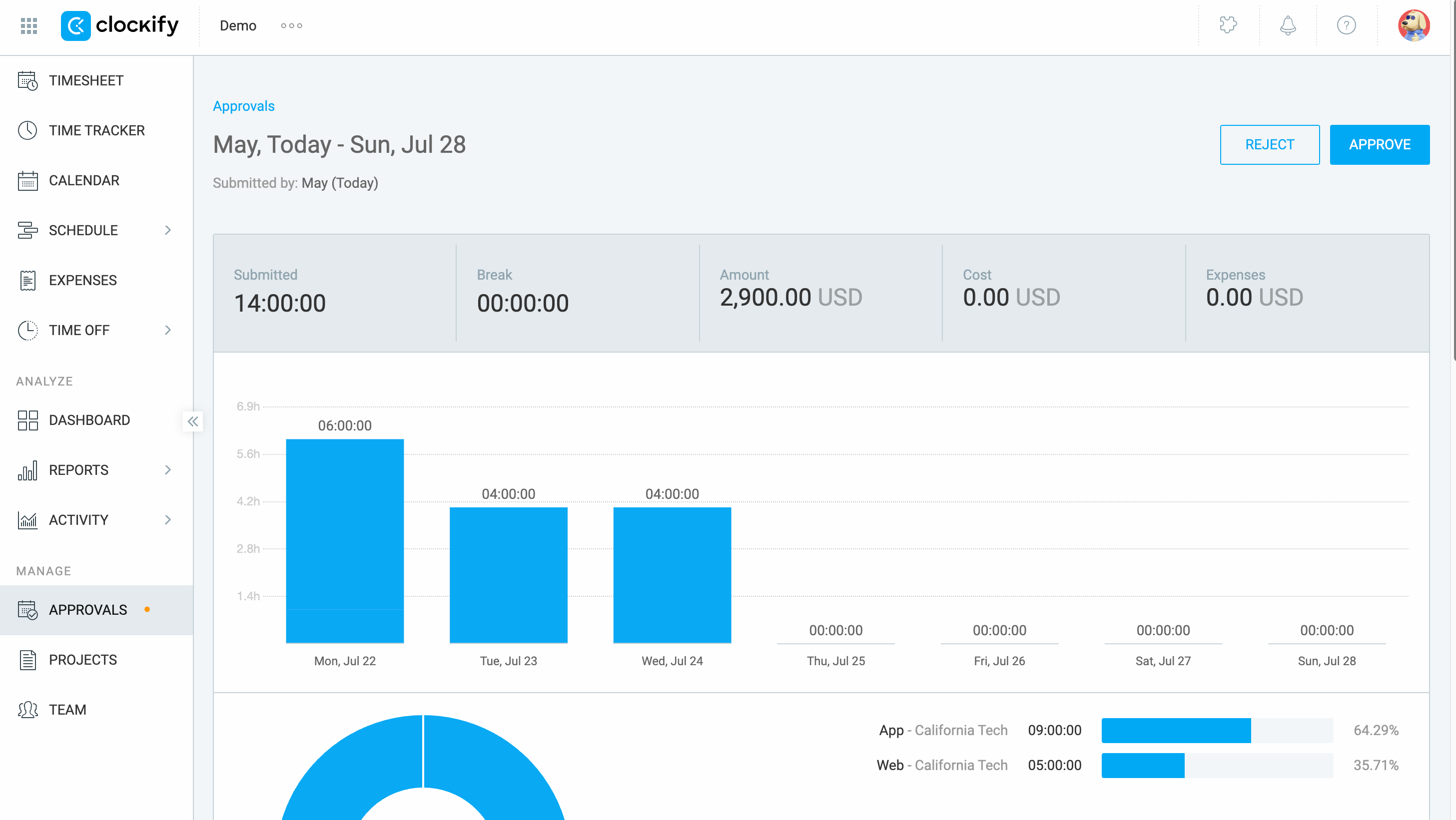Click the App - California Tech label
This screenshot has width=1456, height=820.
coord(943,730)
